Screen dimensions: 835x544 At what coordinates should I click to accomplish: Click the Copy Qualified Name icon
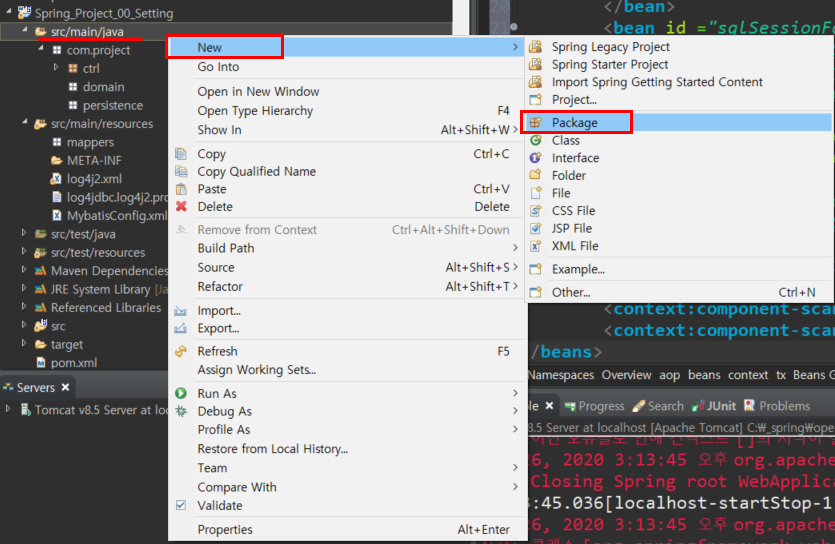point(181,171)
